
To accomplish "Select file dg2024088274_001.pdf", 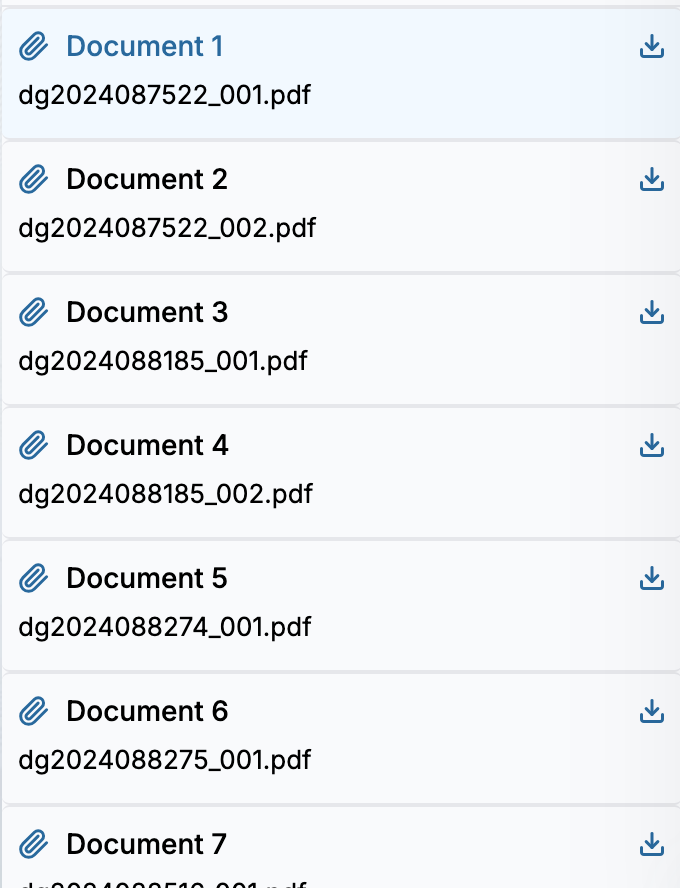I will pos(165,627).
